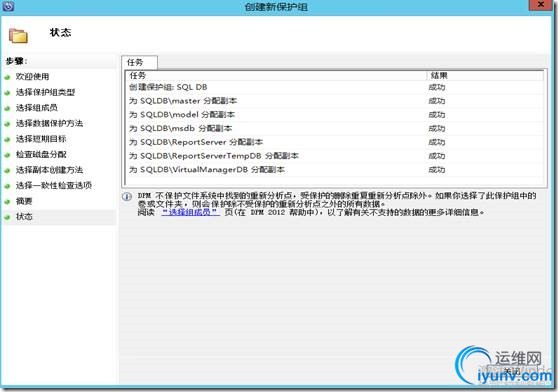Click 成功 result for SQL DB row
The image size is (558, 392).
click(x=437, y=87)
